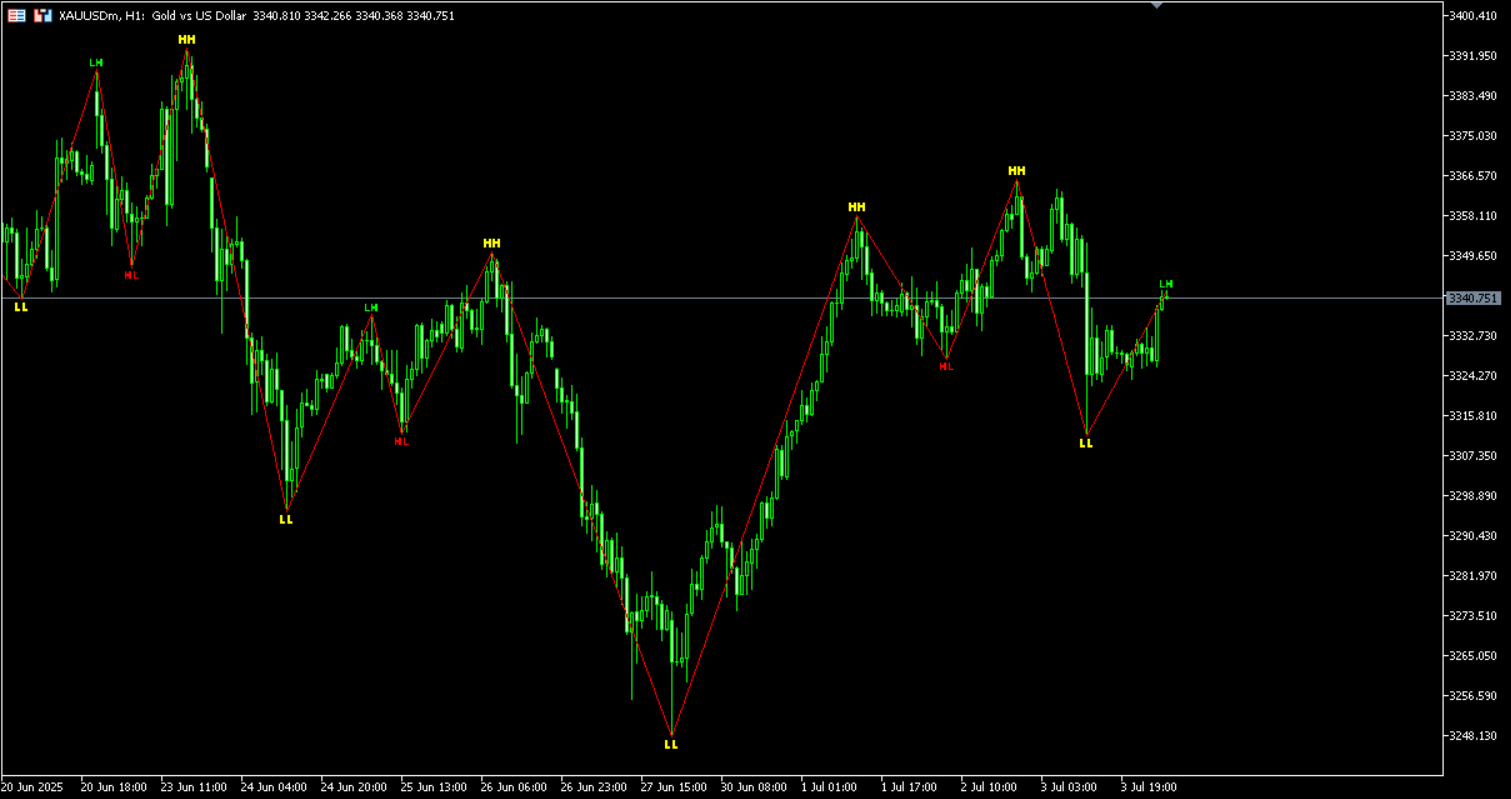Click the 3273.510 price scale value
This screenshot has height=799, width=1511.
[x=1472, y=615]
